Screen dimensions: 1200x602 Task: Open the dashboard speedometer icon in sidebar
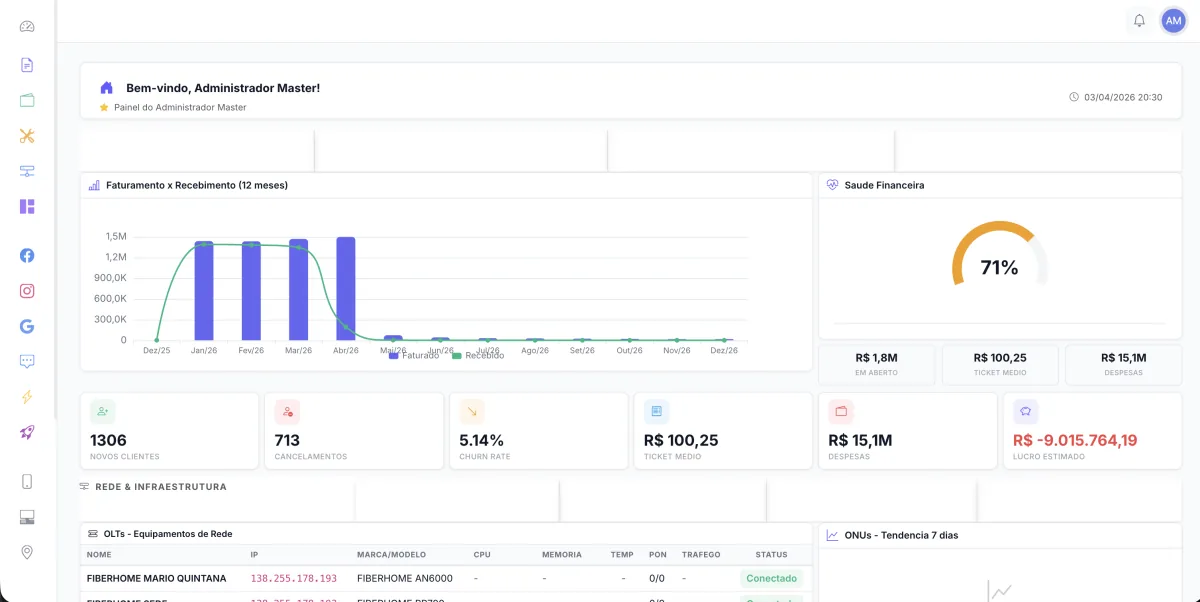(x=27, y=27)
